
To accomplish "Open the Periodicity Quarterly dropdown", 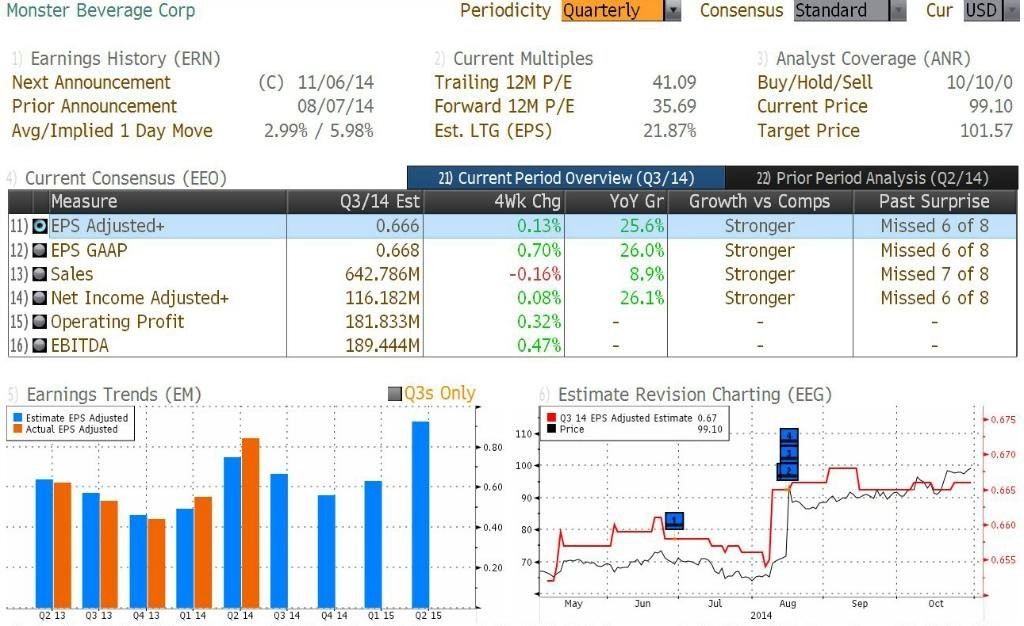I will (620, 10).
